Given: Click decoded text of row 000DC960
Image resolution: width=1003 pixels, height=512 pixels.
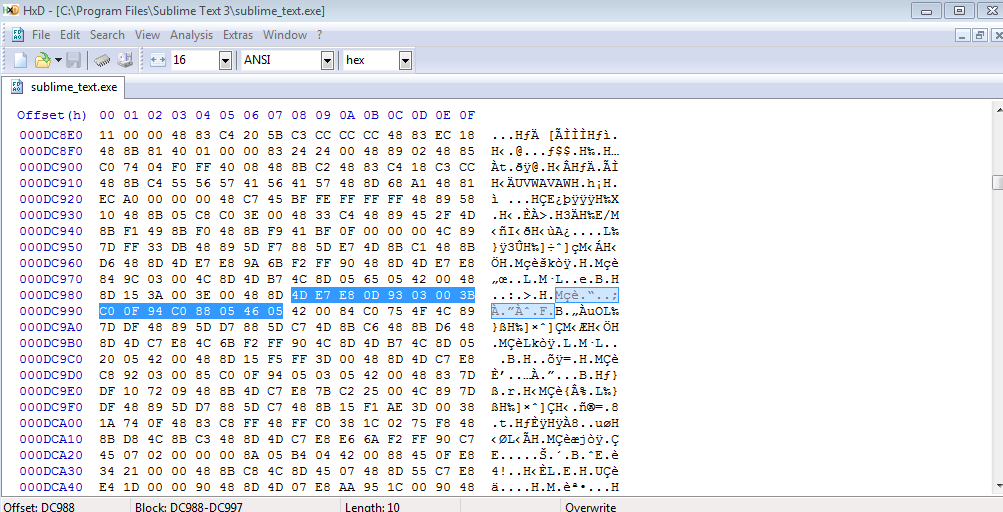Looking at the screenshot, I should click(x=555, y=263).
